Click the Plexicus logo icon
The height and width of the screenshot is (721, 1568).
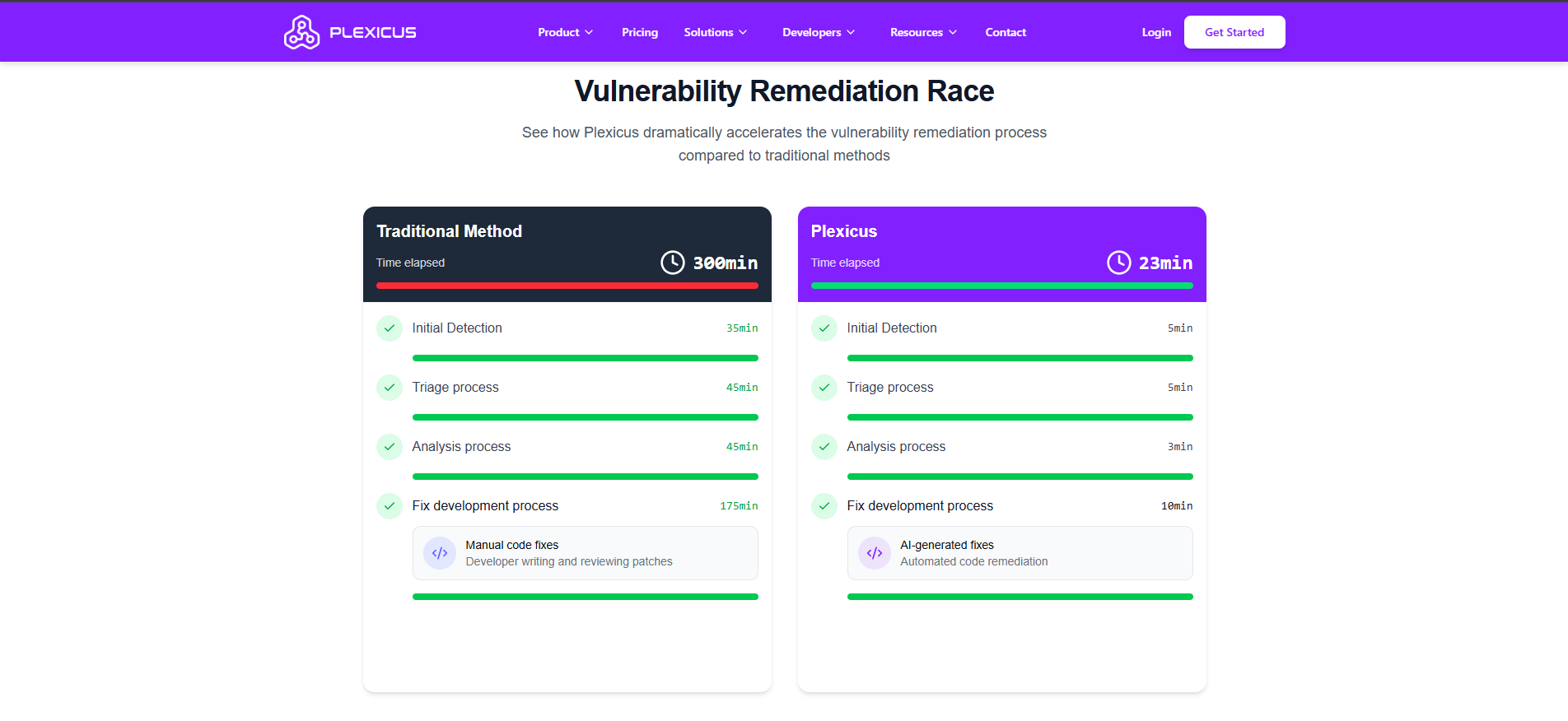(x=301, y=32)
